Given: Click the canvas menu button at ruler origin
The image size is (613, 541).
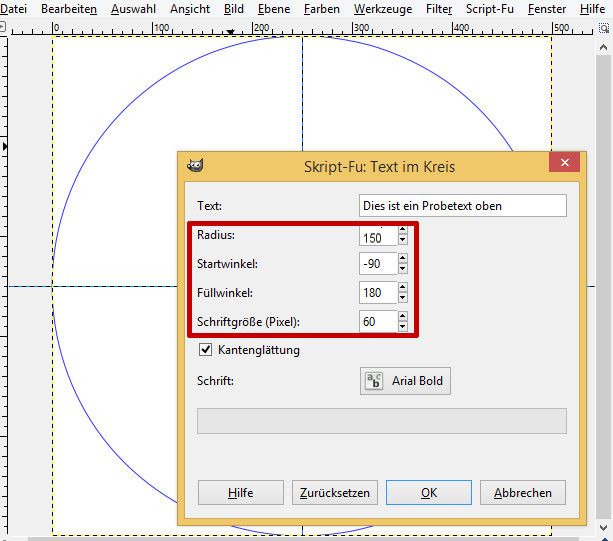Looking at the screenshot, I should tap(2, 27).
